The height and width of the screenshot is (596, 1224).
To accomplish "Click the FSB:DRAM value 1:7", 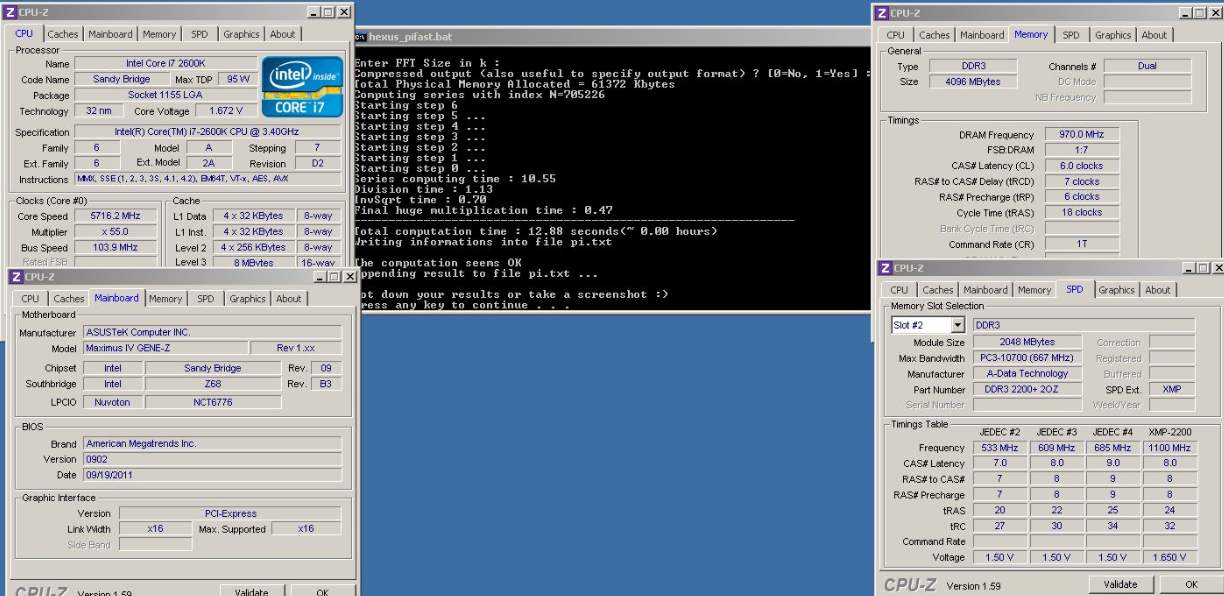I will coord(1082,150).
